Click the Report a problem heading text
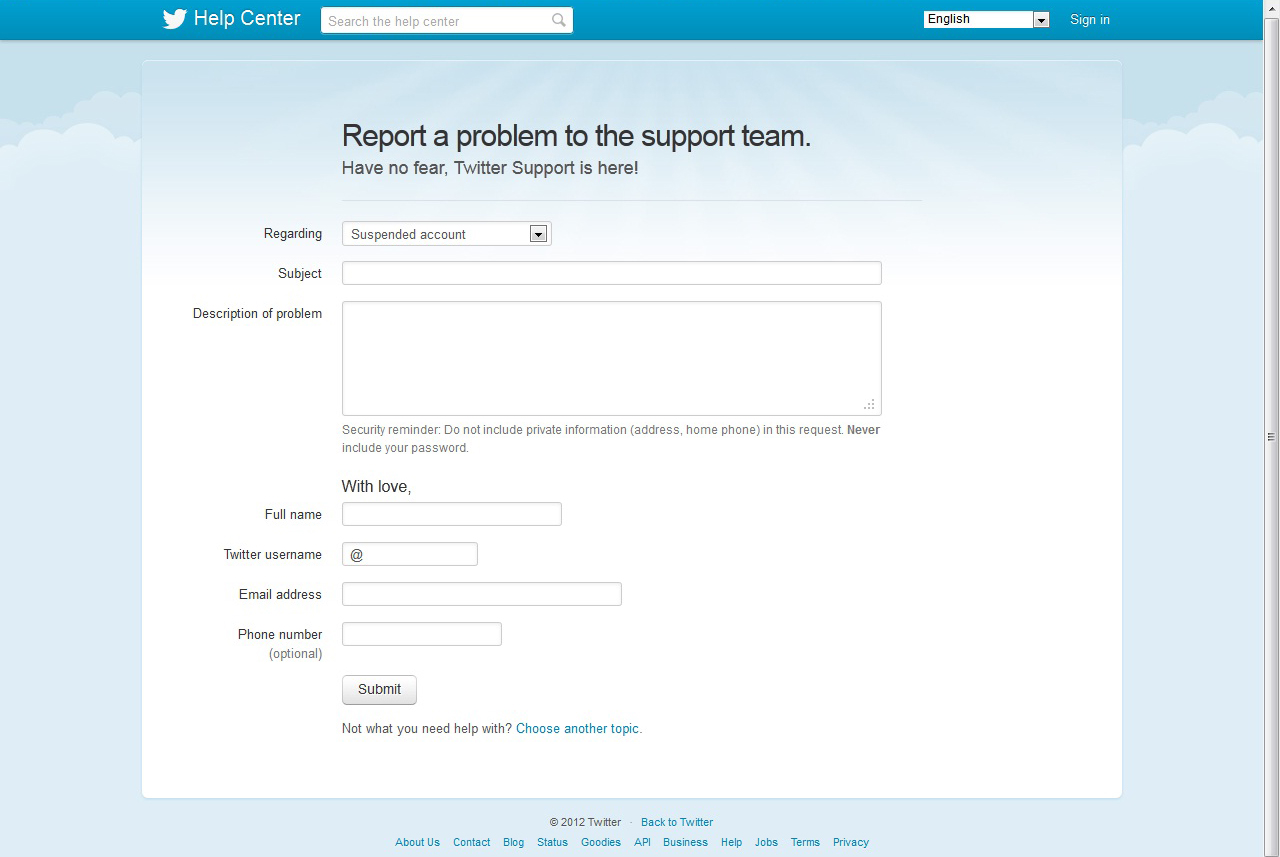 click(576, 136)
